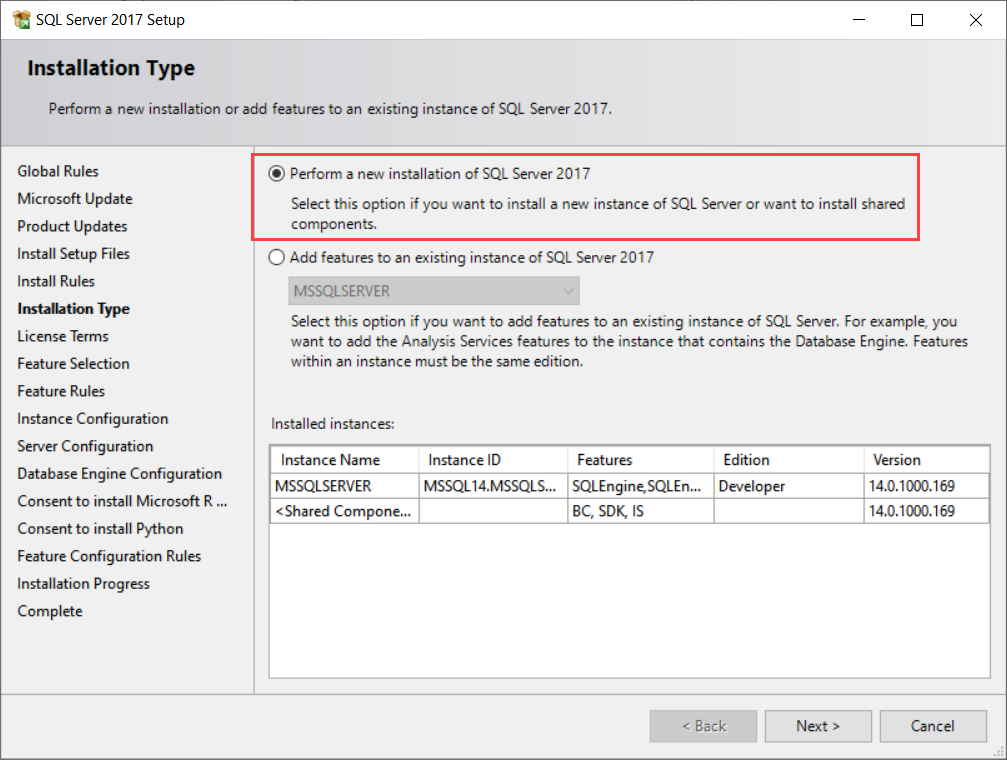The width and height of the screenshot is (1007, 760).
Task: Sort by Version column header
Action: pyautogui.click(x=926, y=460)
